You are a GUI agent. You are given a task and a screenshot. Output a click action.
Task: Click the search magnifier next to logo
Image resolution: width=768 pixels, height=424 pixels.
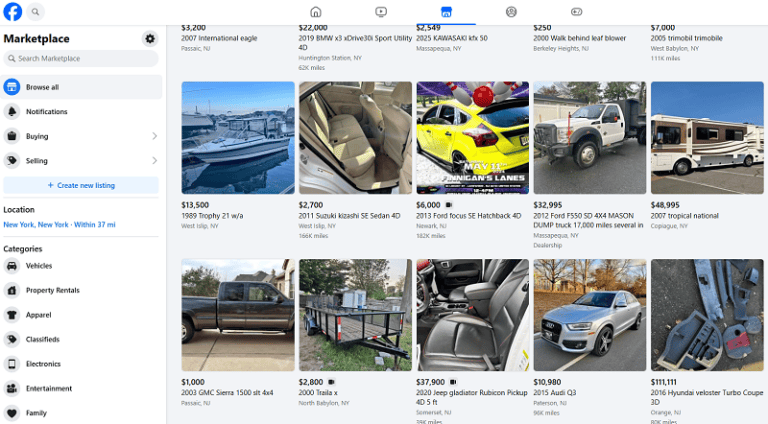(x=35, y=12)
